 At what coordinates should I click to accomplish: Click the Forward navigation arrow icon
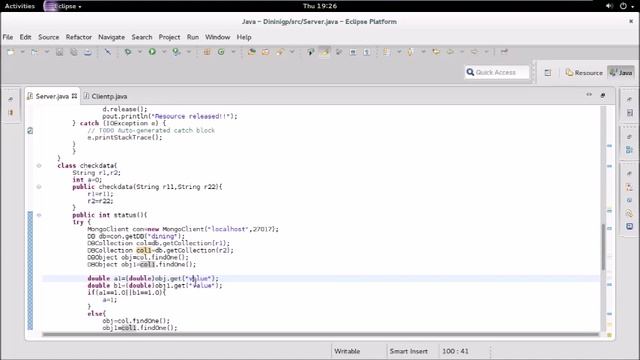tap(474, 52)
